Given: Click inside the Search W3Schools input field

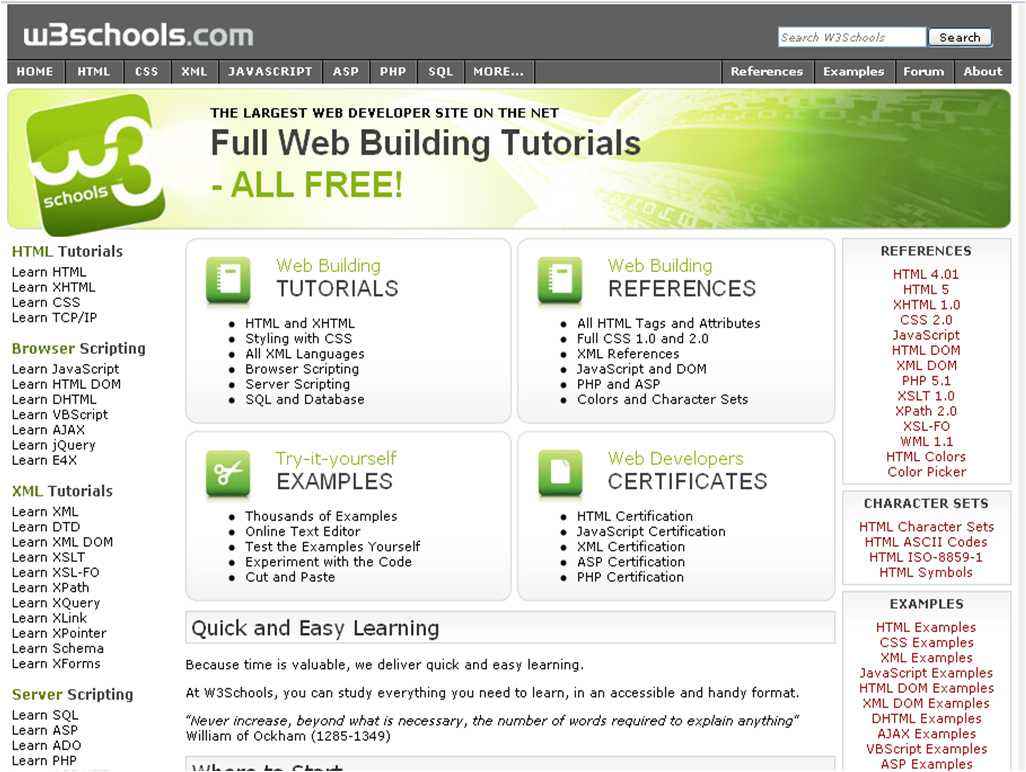Looking at the screenshot, I should pyautogui.click(x=851, y=37).
